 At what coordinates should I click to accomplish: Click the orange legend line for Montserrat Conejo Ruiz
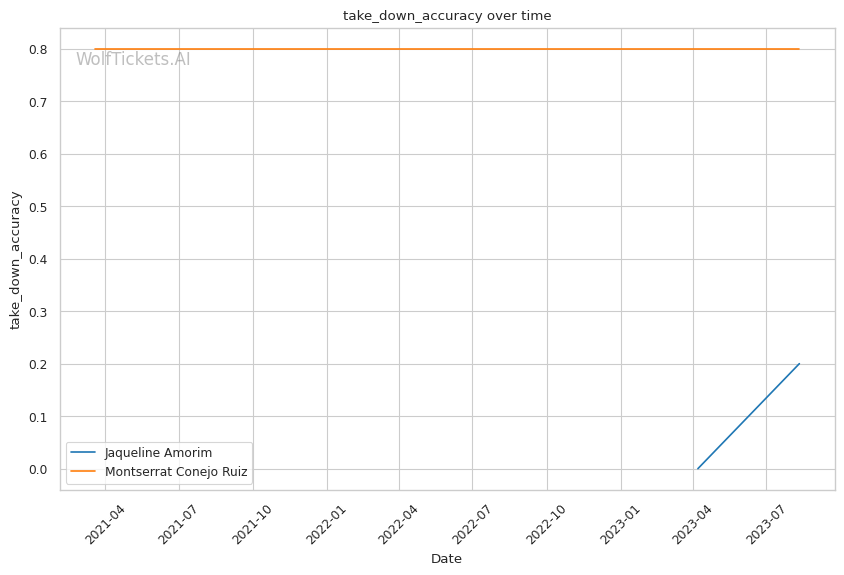(x=85, y=471)
